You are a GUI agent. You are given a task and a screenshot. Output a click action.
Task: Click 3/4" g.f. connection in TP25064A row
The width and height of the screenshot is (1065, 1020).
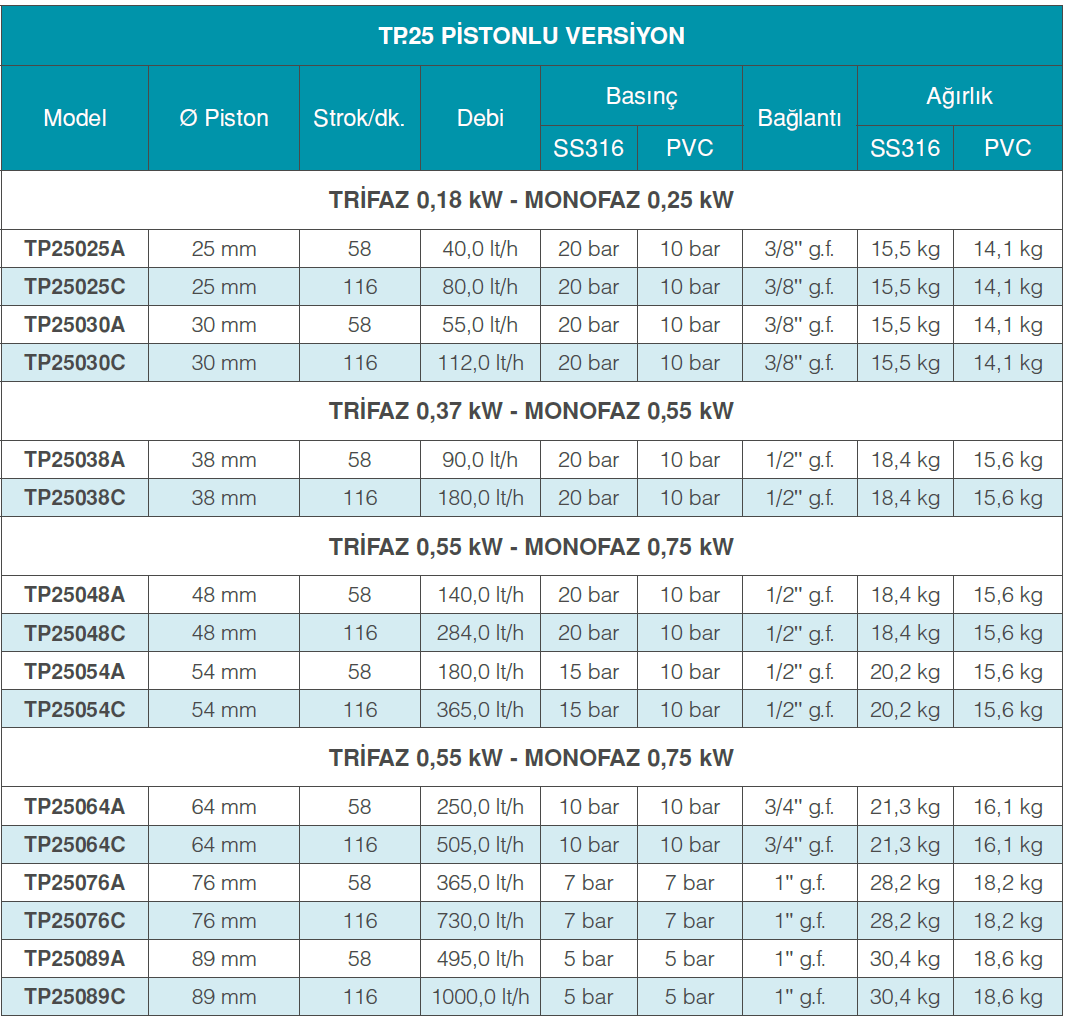[799, 807]
